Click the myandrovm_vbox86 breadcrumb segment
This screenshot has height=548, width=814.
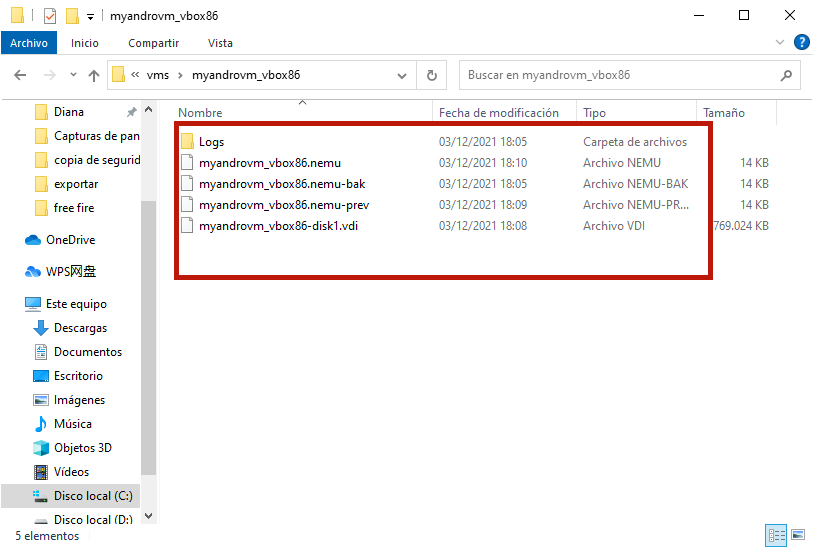[246, 75]
